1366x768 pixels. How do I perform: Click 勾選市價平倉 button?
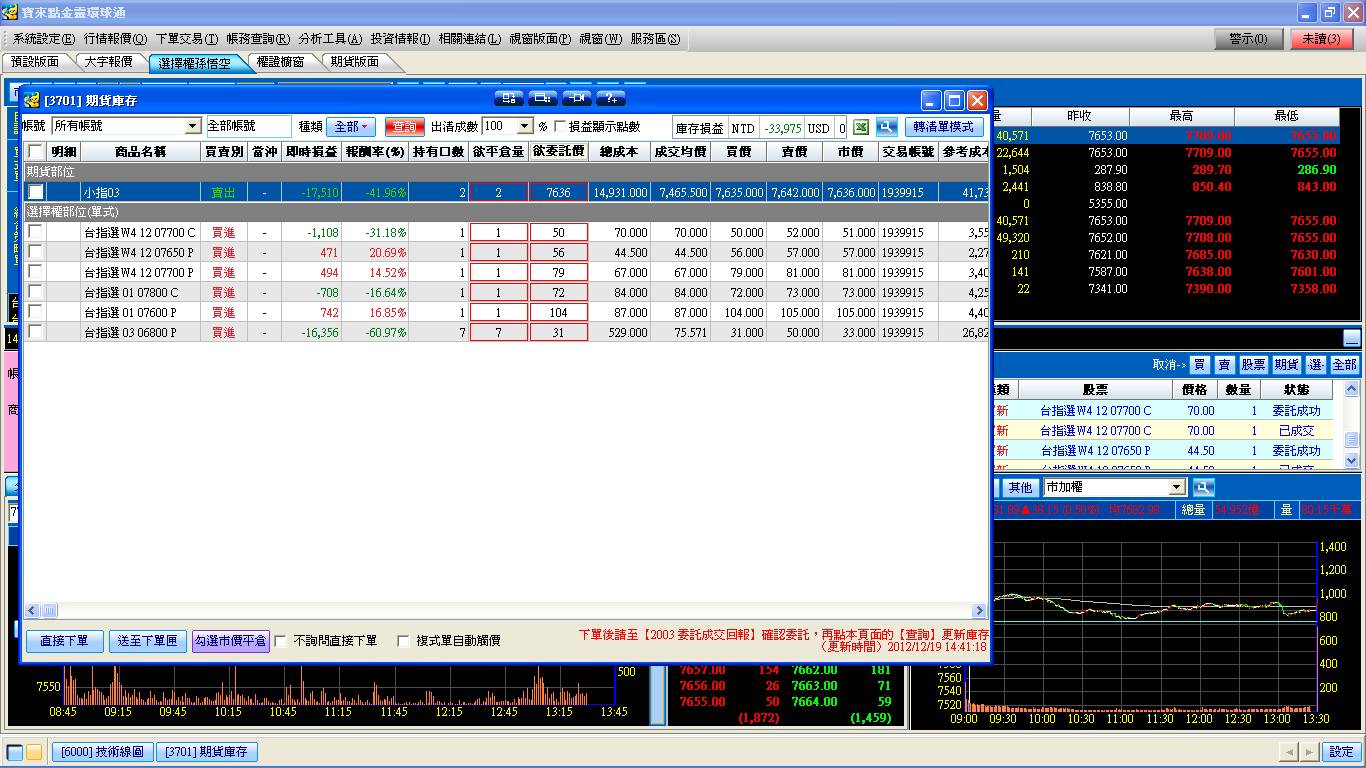coord(231,641)
